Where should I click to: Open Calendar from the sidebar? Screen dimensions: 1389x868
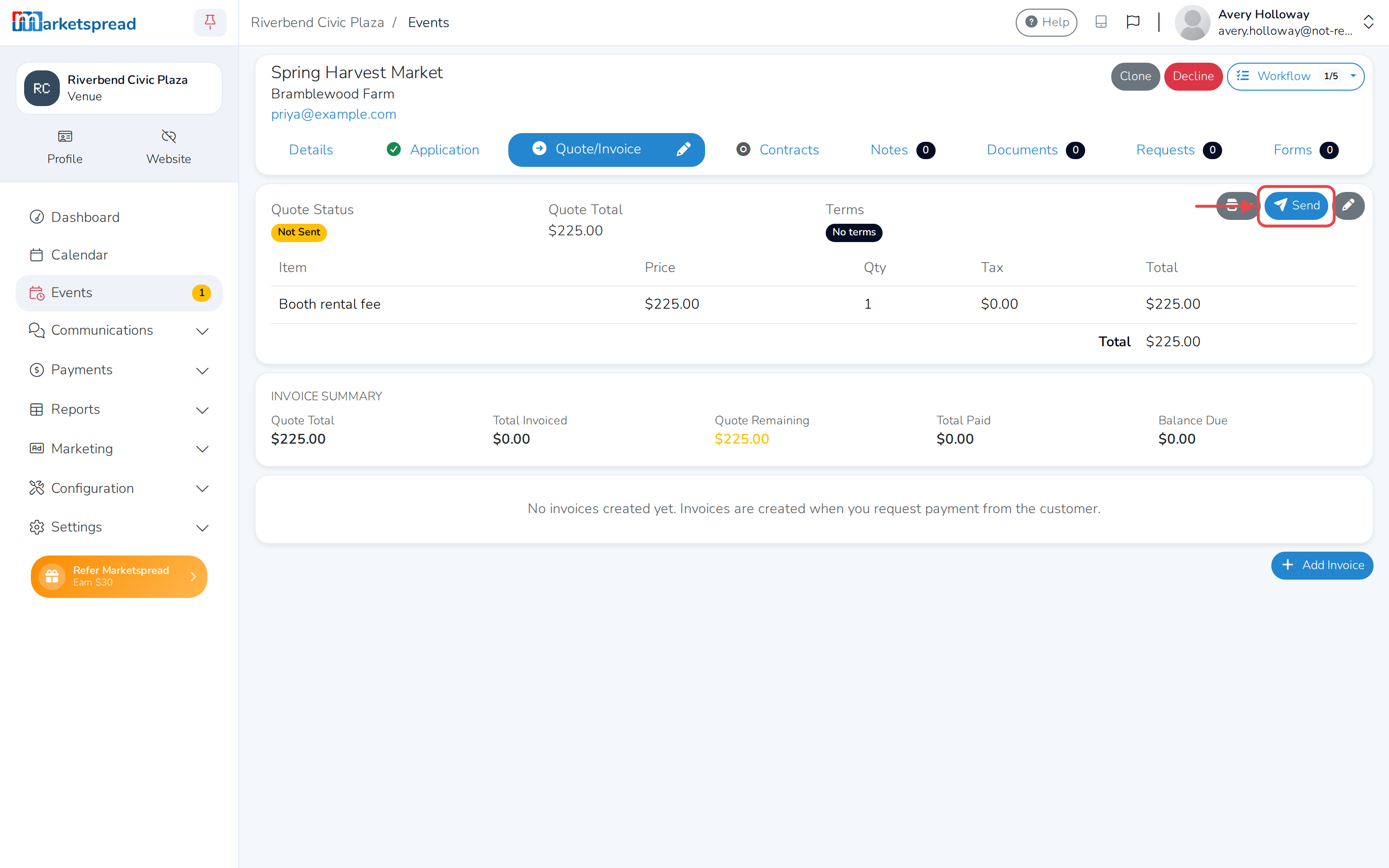119,255
